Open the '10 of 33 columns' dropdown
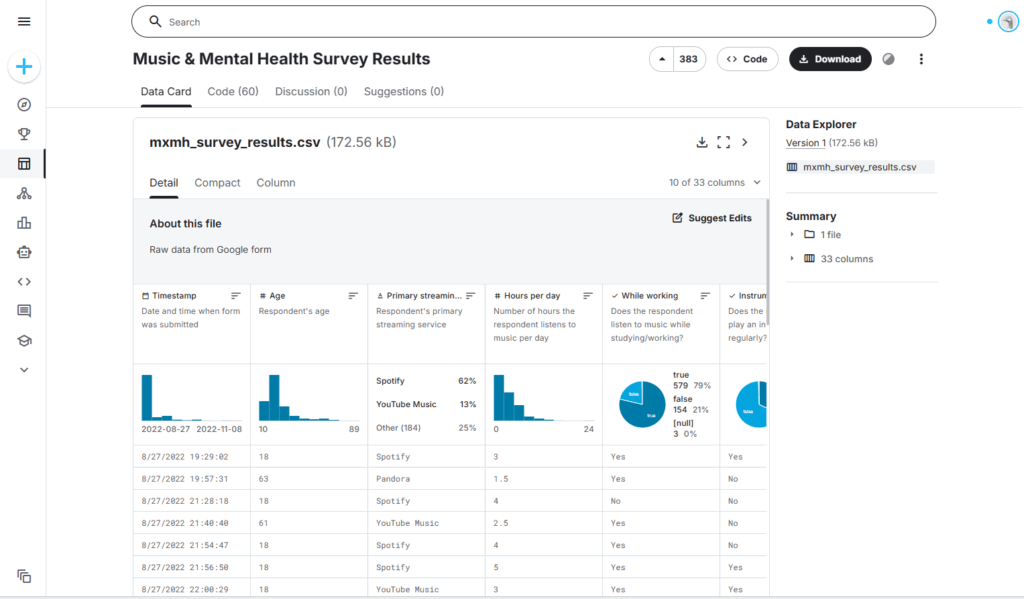This screenshot has height=599, width=1024. [x=714, y=183]
